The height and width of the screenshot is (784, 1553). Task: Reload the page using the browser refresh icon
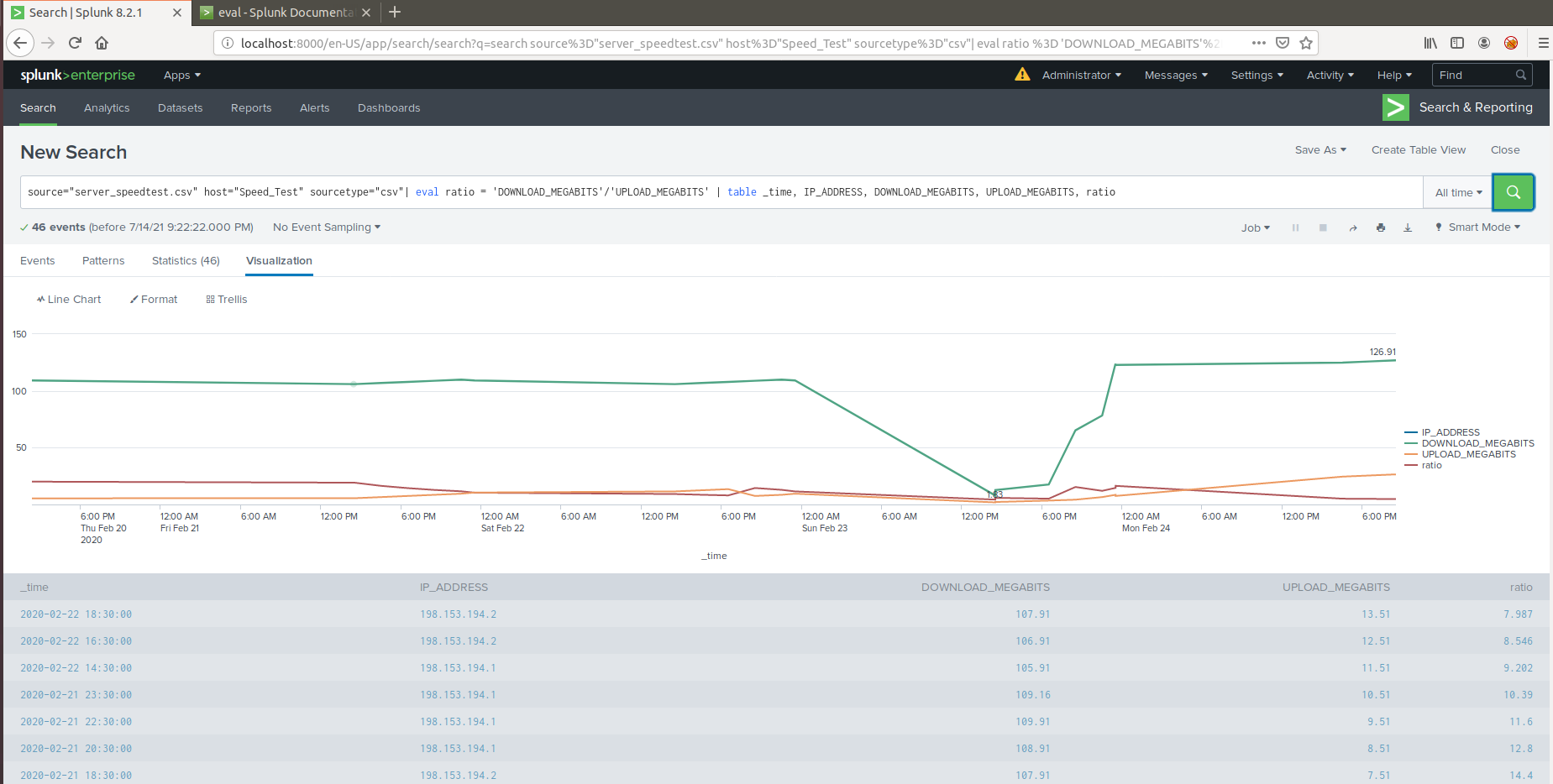[75, 43]
